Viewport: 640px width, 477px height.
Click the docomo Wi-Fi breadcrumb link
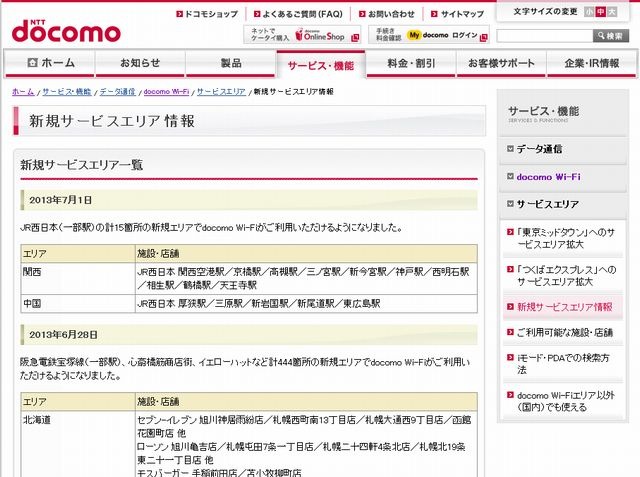(166, 92)
